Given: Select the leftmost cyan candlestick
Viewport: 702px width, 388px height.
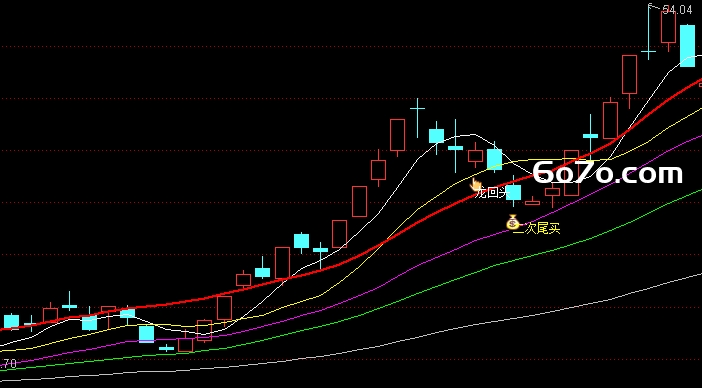Looking at the screenshot, I should pos(12,322).
